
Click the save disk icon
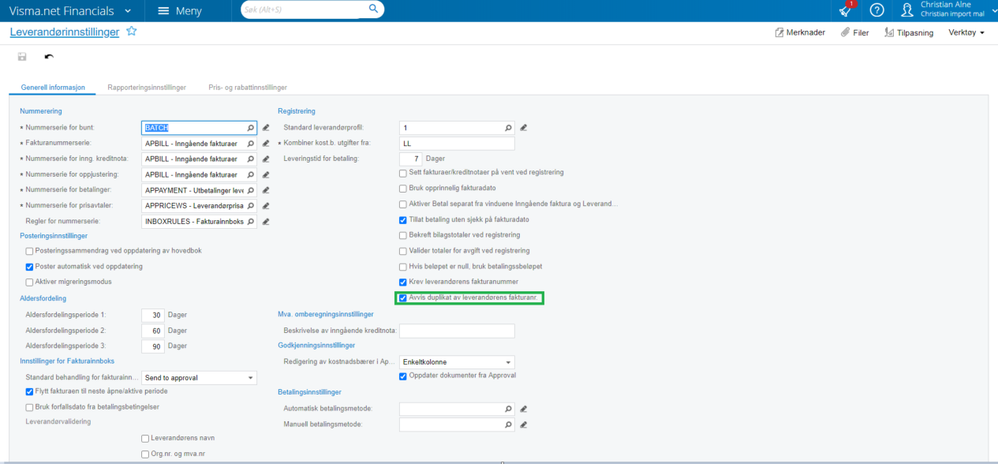click(x=22, y=57)
